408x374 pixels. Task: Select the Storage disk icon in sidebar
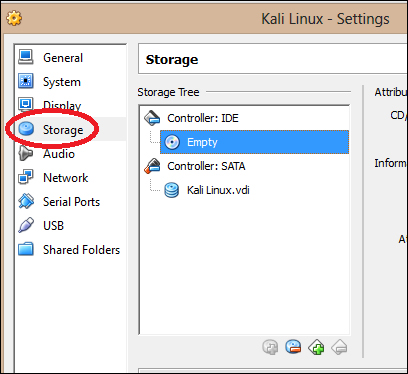(x=26, y=129)
